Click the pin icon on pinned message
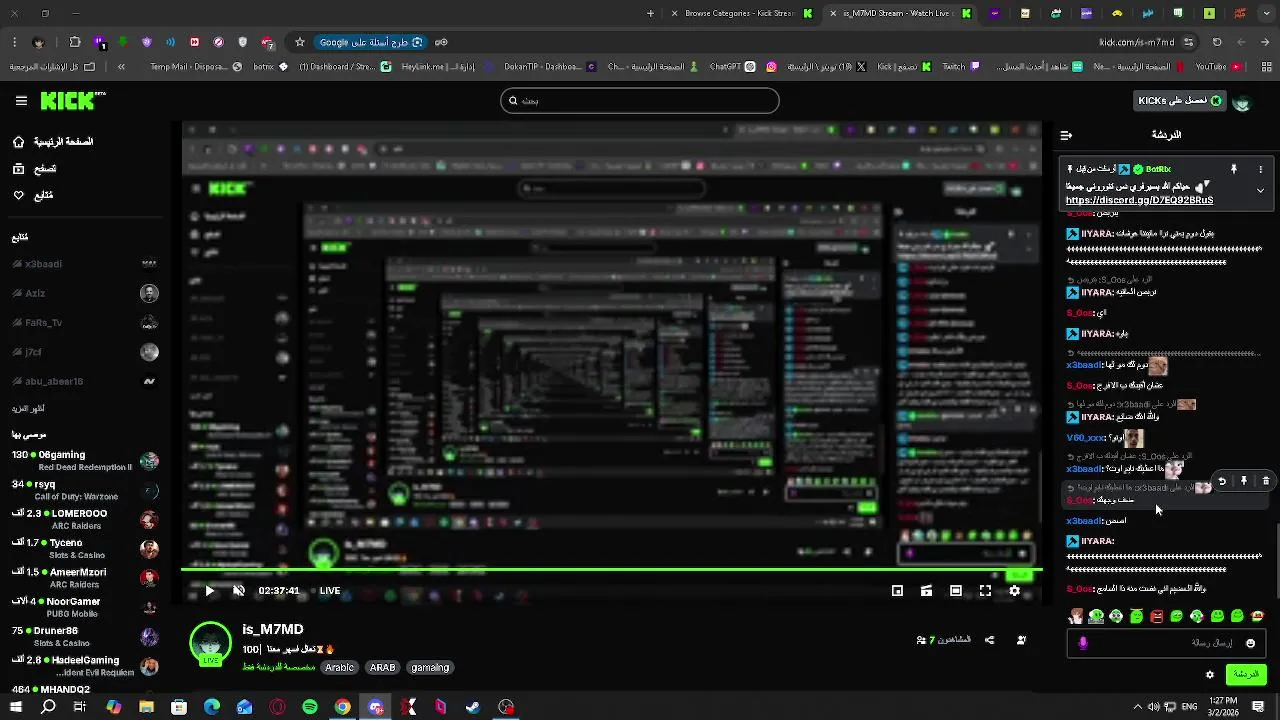This screenshot has width=1280, height=720. click(1234, 170)
